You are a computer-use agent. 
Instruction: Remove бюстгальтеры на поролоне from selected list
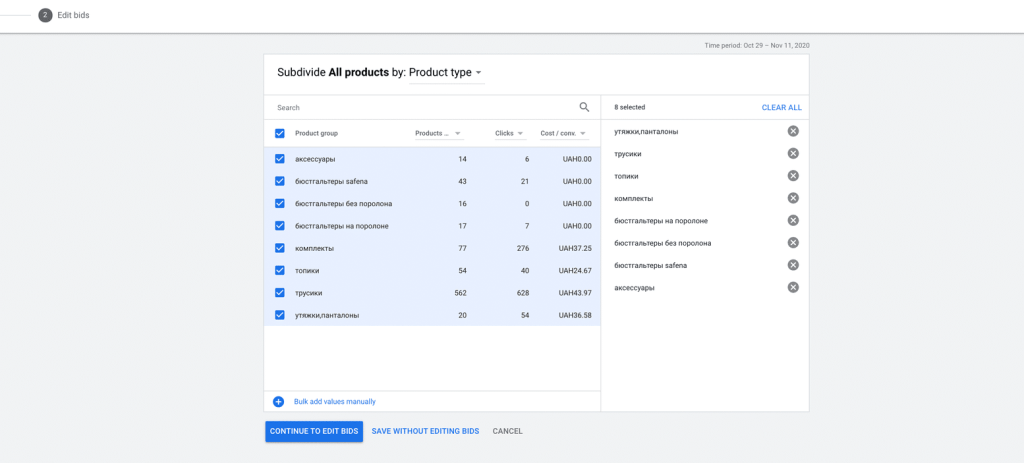tap(793, 221)
